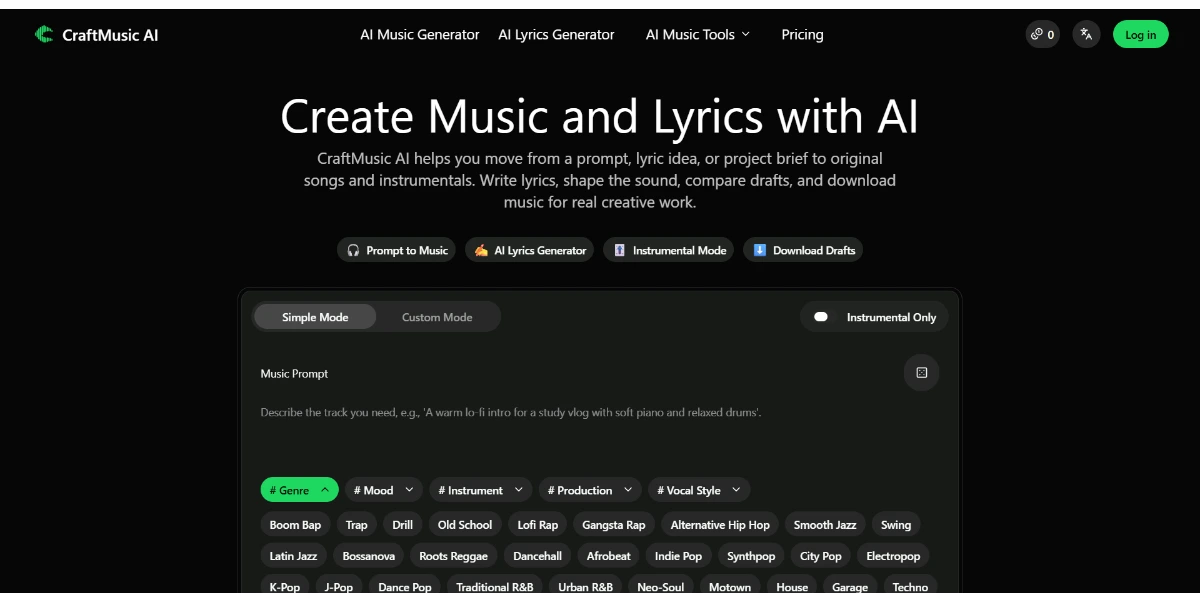1200x602 pixels.
Task: Open AI Lyrics Generator in navigation
Action: click(x=556, y=34)
